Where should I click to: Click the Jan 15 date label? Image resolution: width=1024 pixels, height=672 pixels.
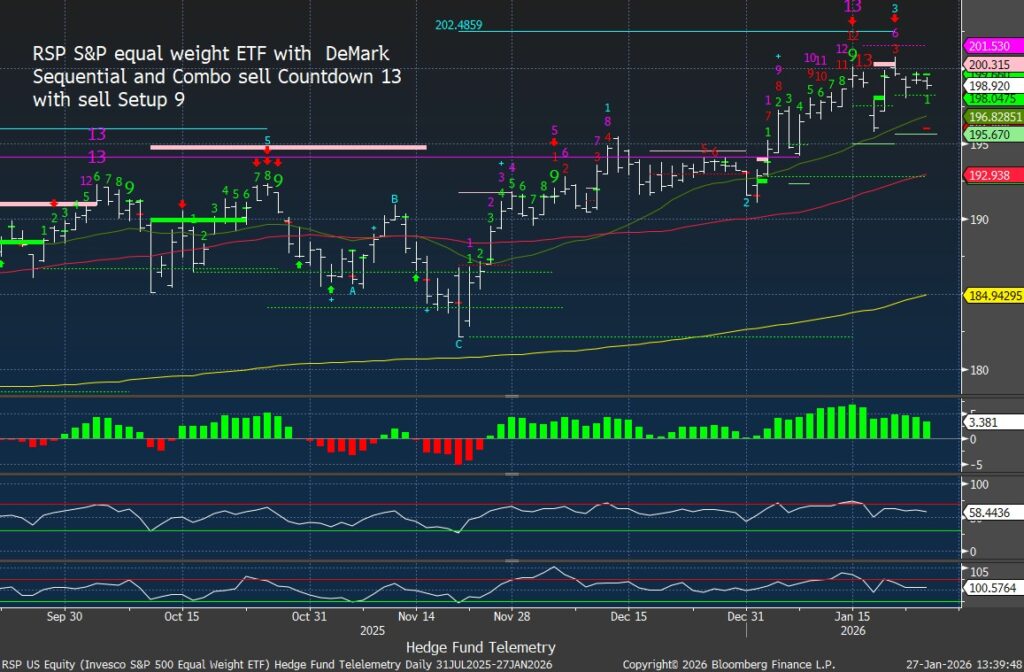pyautogui.click(x=851, y=617)
